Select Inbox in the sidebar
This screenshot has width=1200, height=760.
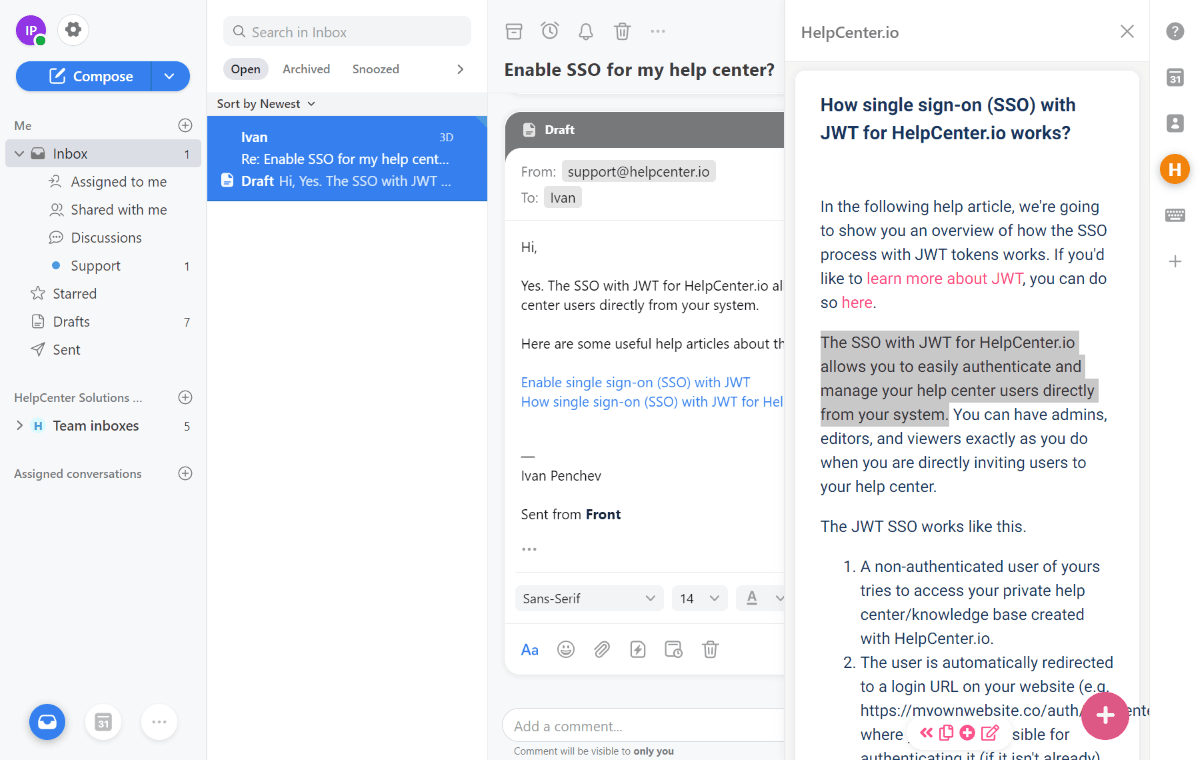pyautogui.click(x=103, y=154)
